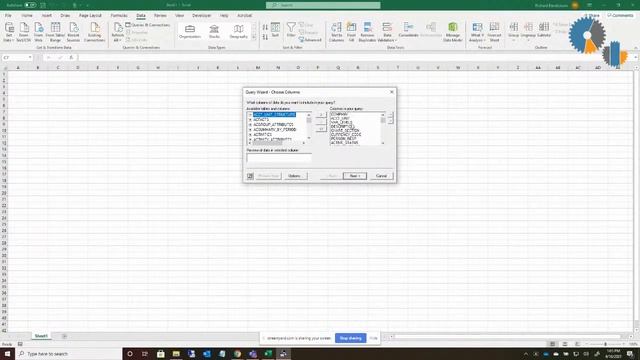Click the Stop sharing button

[351, 338]
